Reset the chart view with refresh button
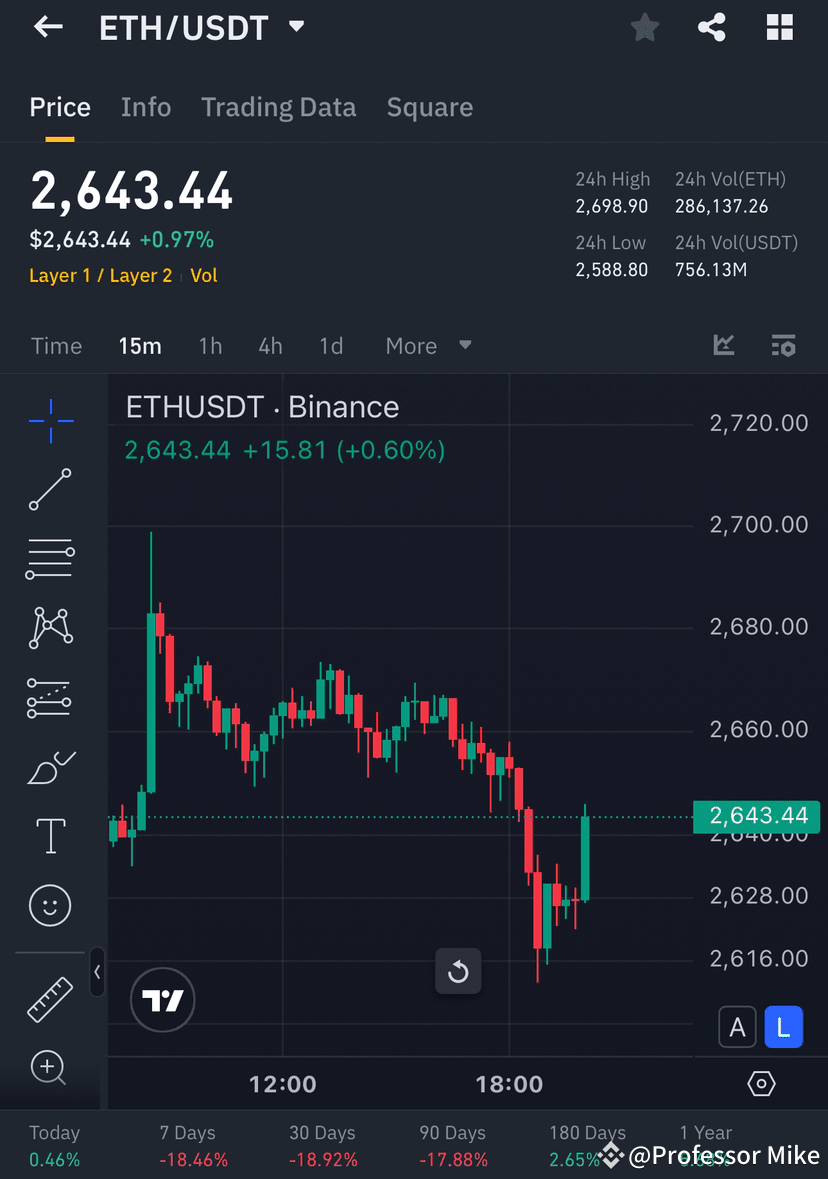Image resolution: width=828 pixels, height=1179 pixels. click(x=458, y=971)
